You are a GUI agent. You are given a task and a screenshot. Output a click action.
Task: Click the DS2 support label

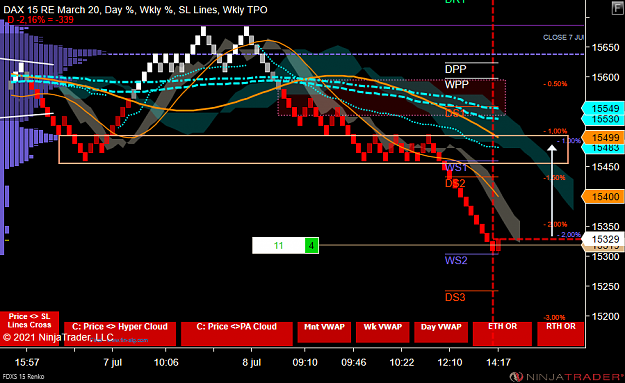pyautogui.click(x=455, y=183)
